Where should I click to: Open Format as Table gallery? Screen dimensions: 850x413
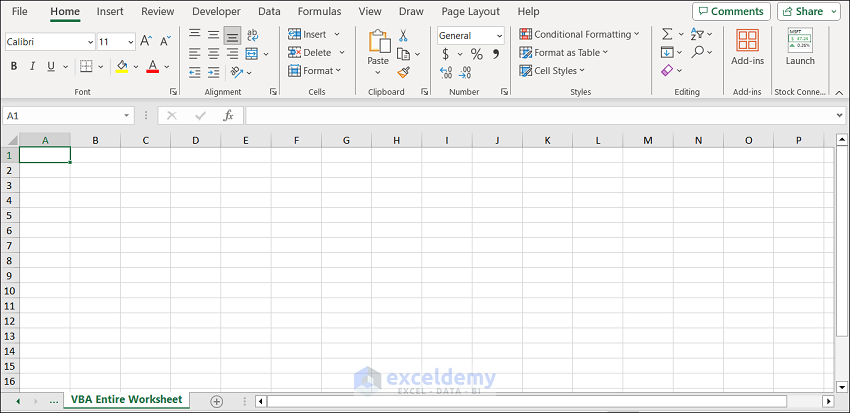(564, 53)
